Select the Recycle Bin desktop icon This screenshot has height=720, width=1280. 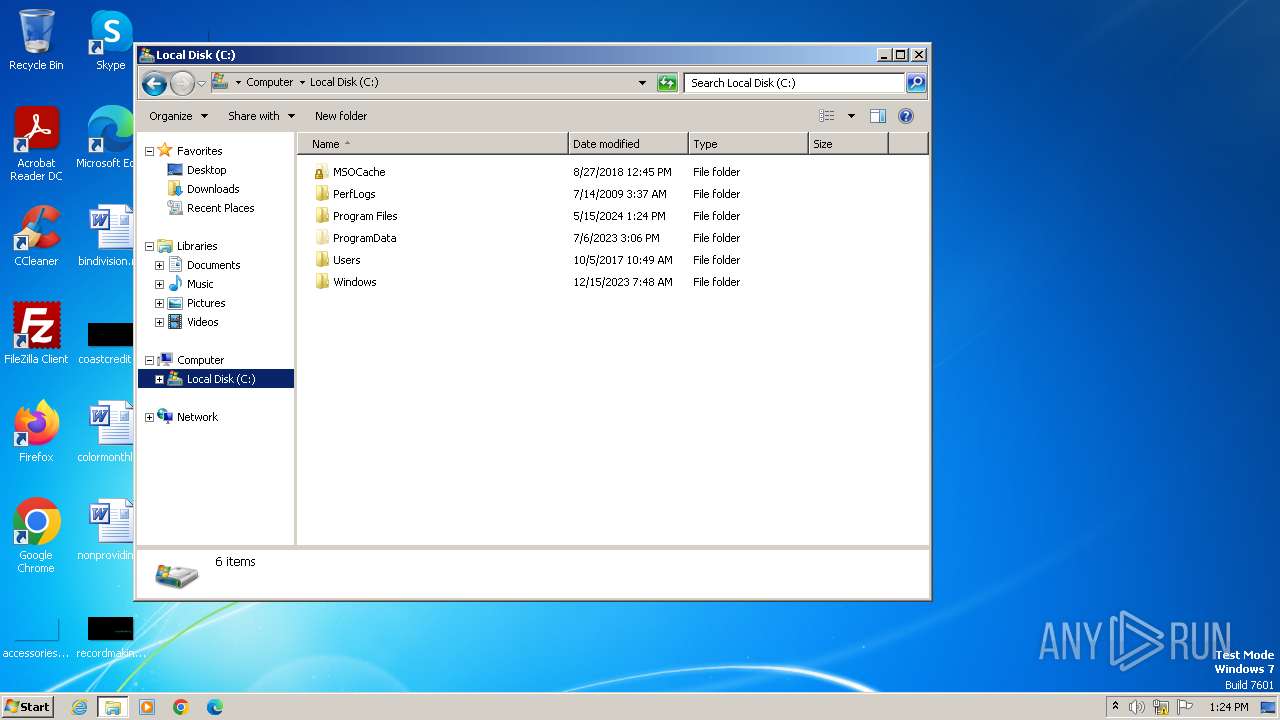coord(36,41)
